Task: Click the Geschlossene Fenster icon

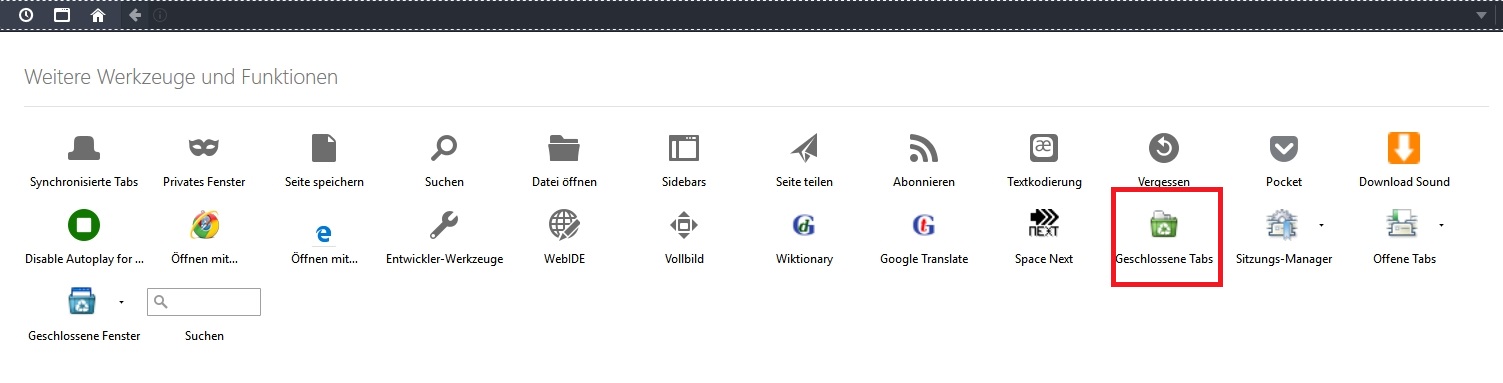Action: pos(81,301)
